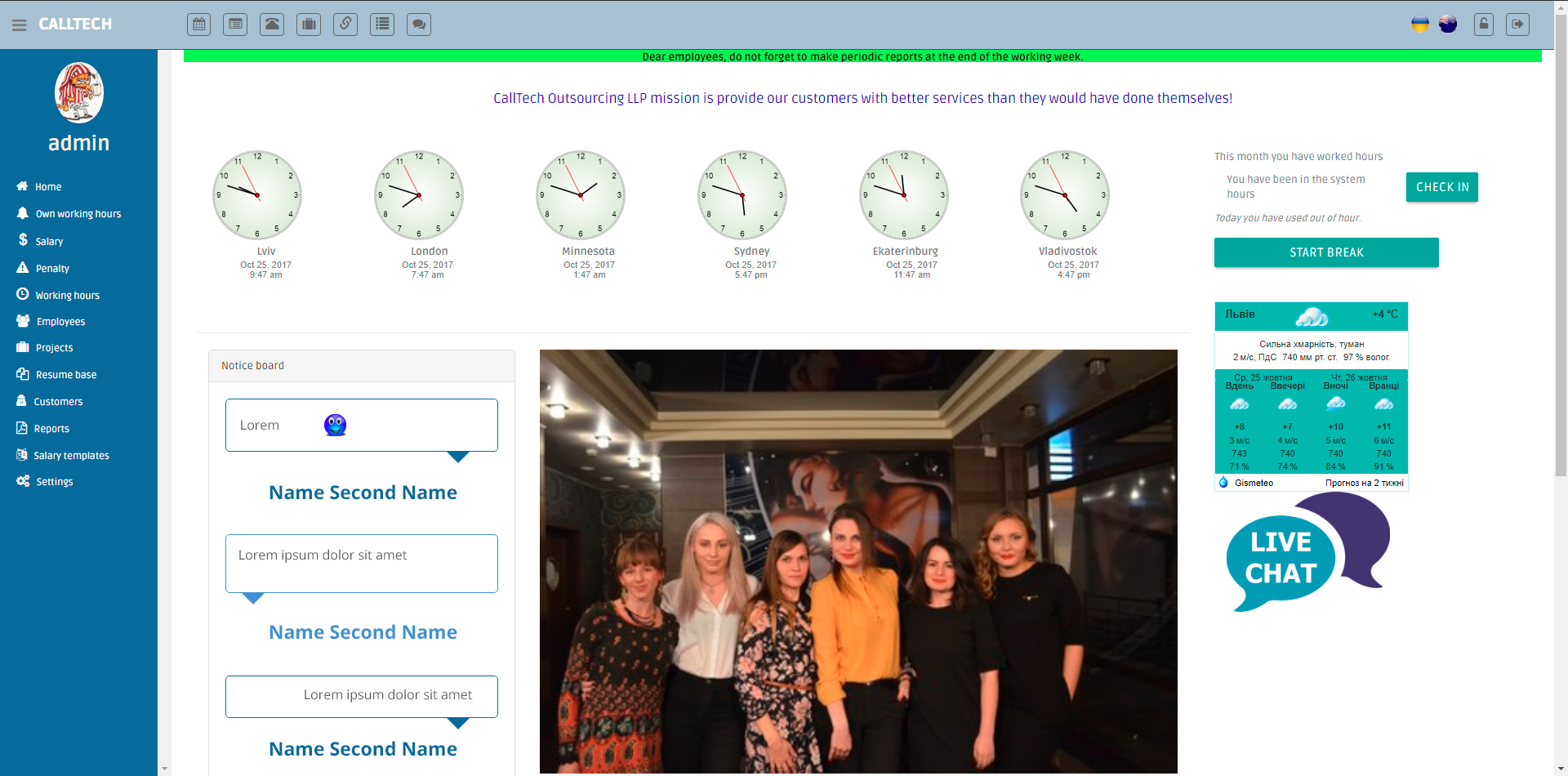The image size is (1568, 776).
Task: Open Resume base from the sidebar
Action: 65,375
